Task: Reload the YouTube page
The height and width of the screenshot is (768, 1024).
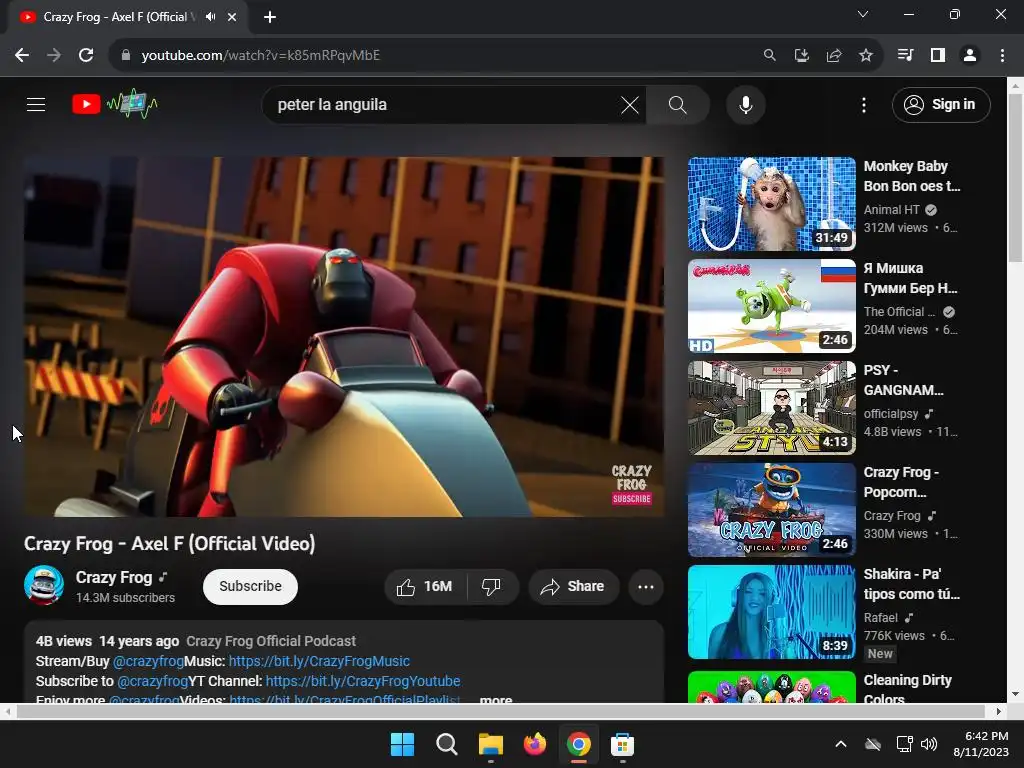Action: coord(86,56)
